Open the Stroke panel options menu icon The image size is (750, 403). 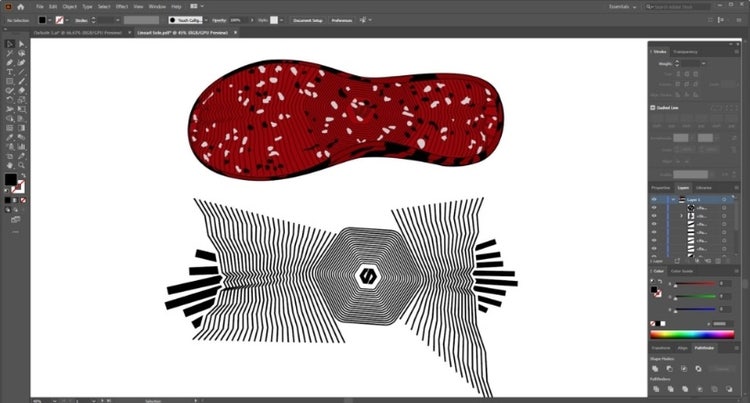tap(737, 52)
